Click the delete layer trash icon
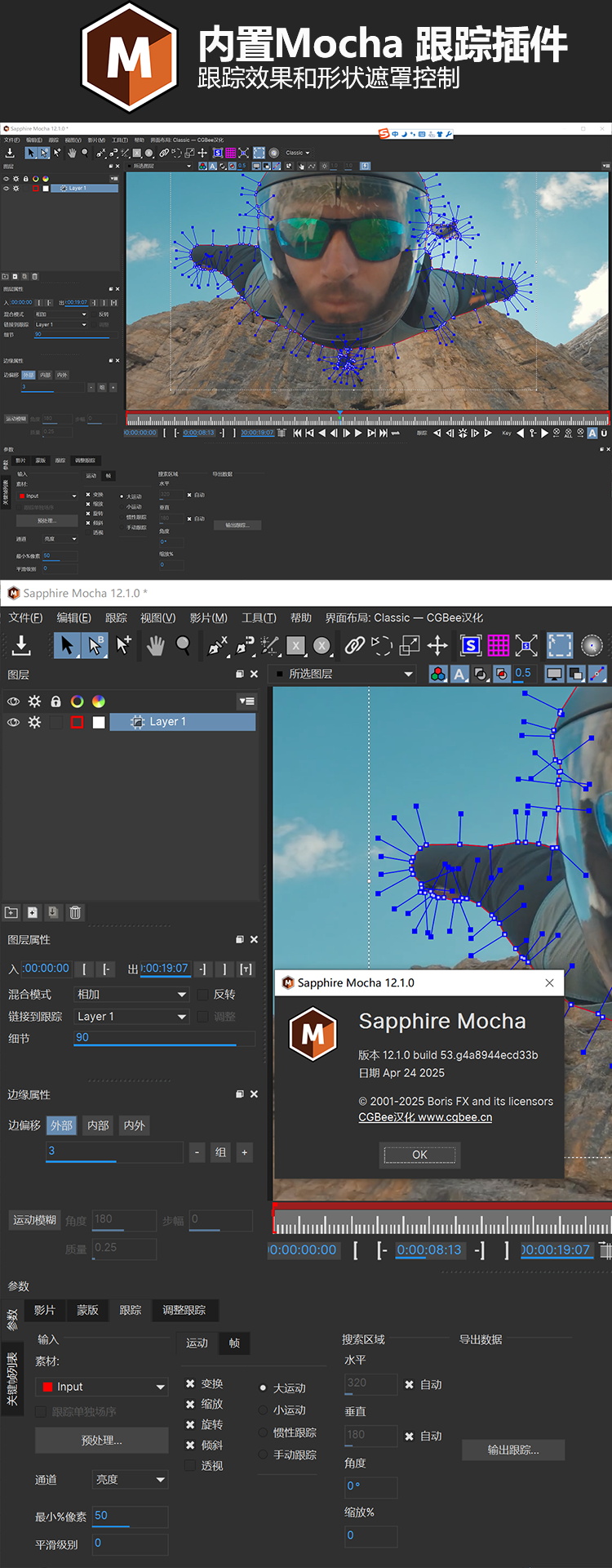The image size is (612, 1568). (x=75, y=912)
